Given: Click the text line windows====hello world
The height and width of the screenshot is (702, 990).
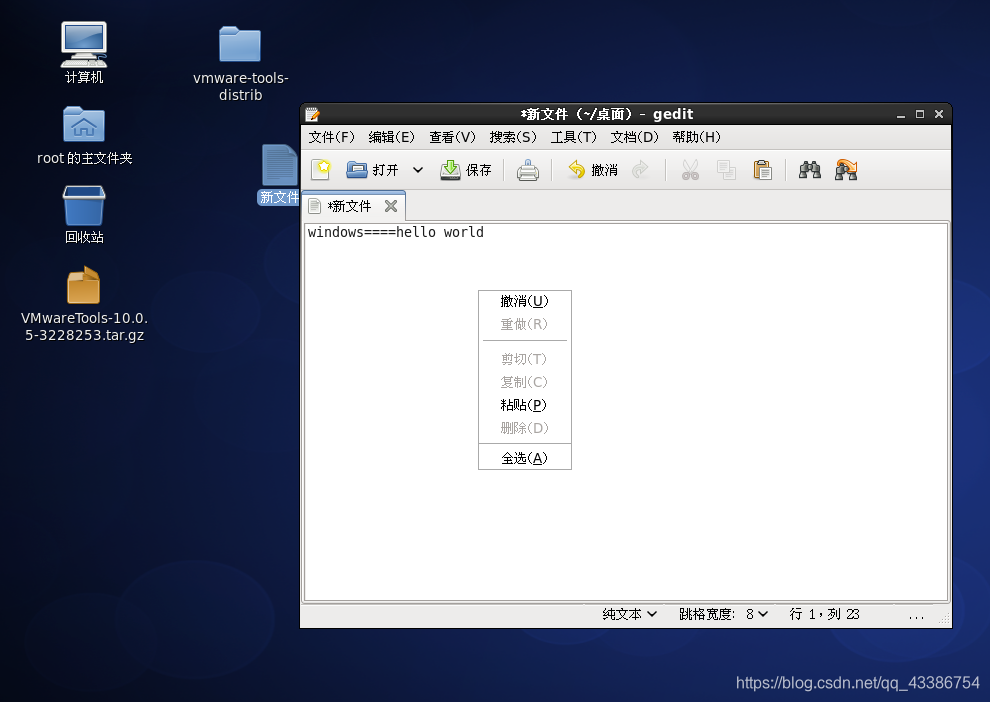Looking at the screenshot, I should [x=396, y=232].
